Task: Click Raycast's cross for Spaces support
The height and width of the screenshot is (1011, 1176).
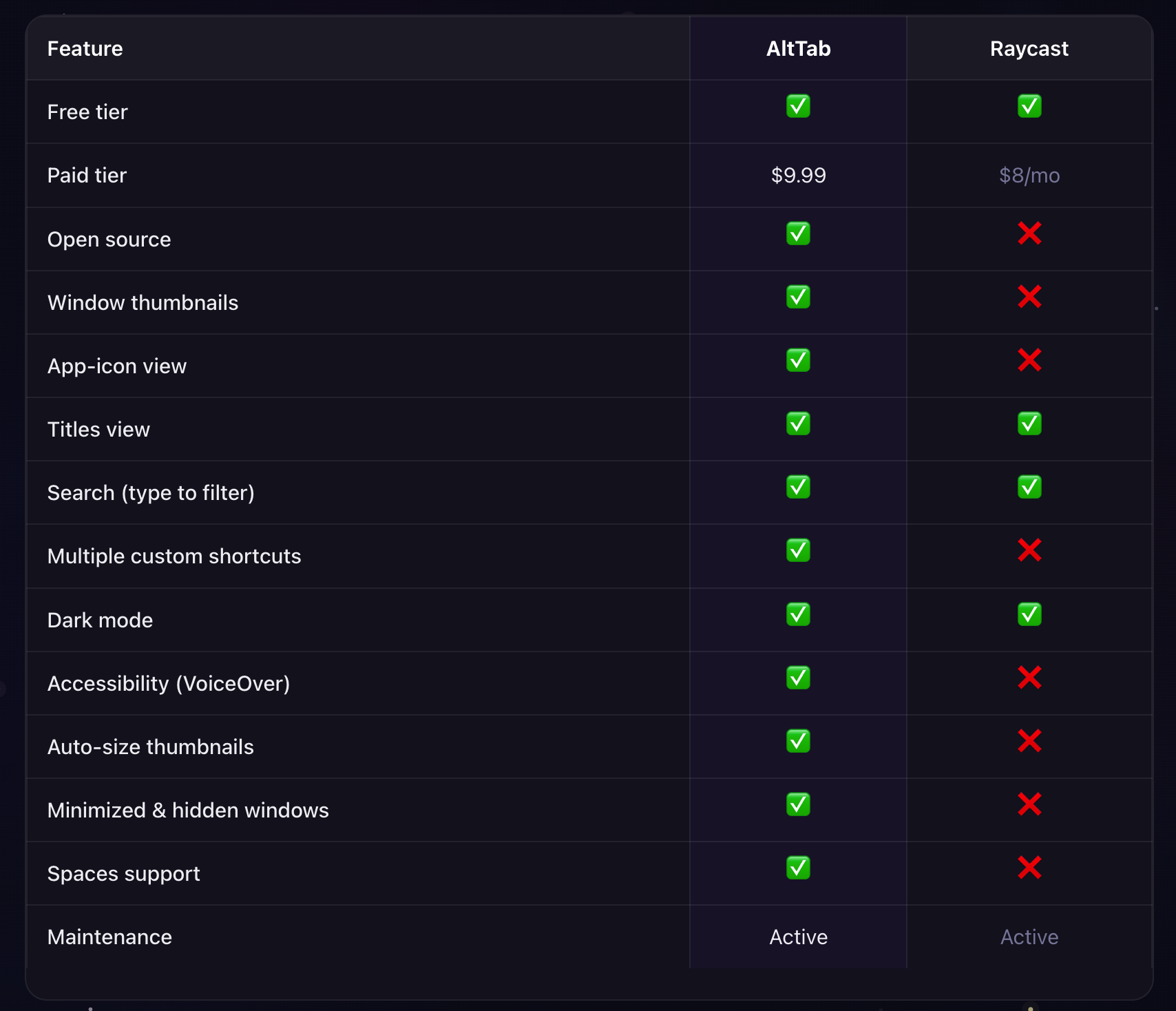Action: pos(1029,868)
